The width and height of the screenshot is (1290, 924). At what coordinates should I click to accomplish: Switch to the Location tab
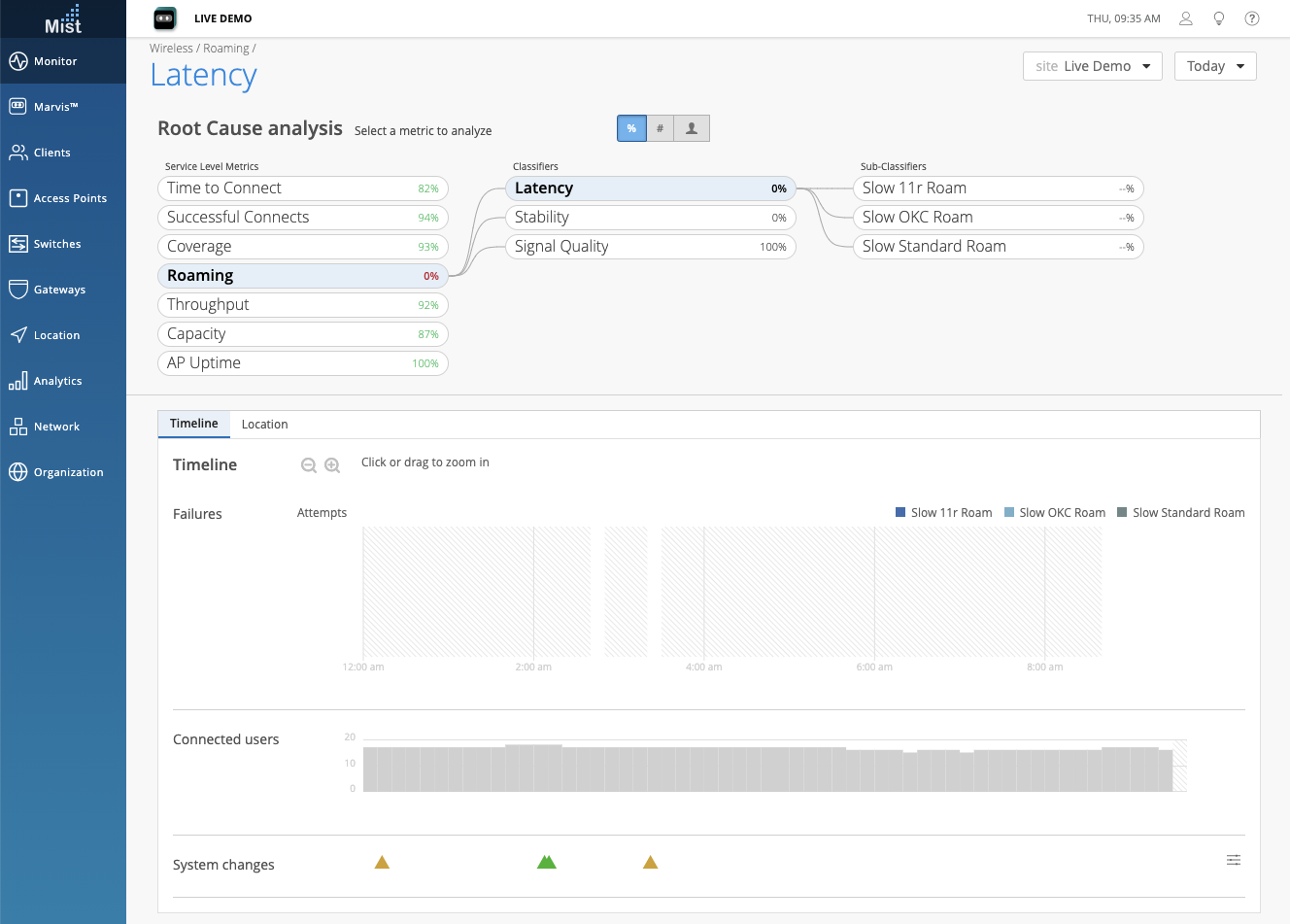(x=264, y=425)
